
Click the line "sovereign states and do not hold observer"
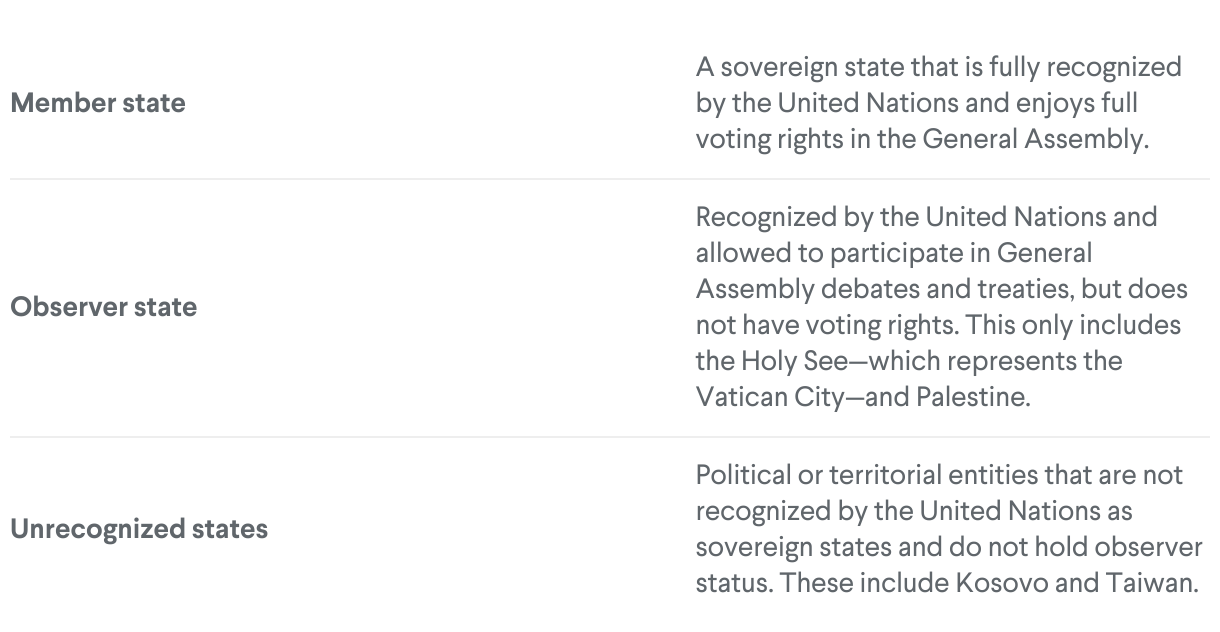(948, 547)
